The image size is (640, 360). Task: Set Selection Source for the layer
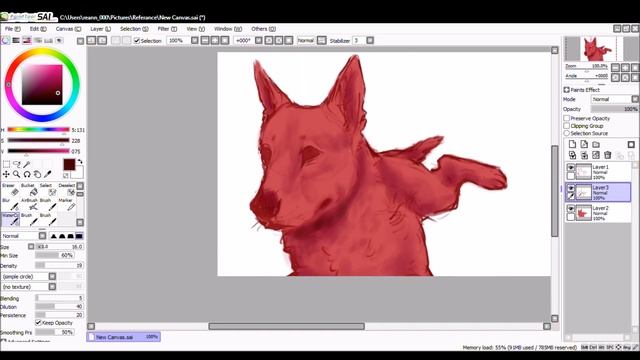click(x=567, y=133)
